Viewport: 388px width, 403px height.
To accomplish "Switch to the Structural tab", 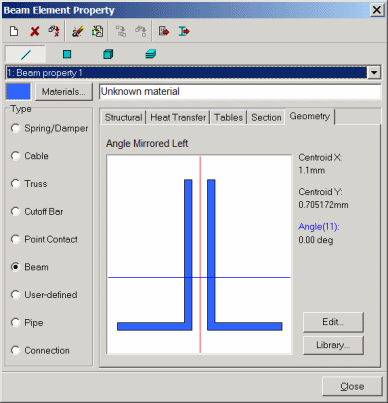I will point(123,117).
